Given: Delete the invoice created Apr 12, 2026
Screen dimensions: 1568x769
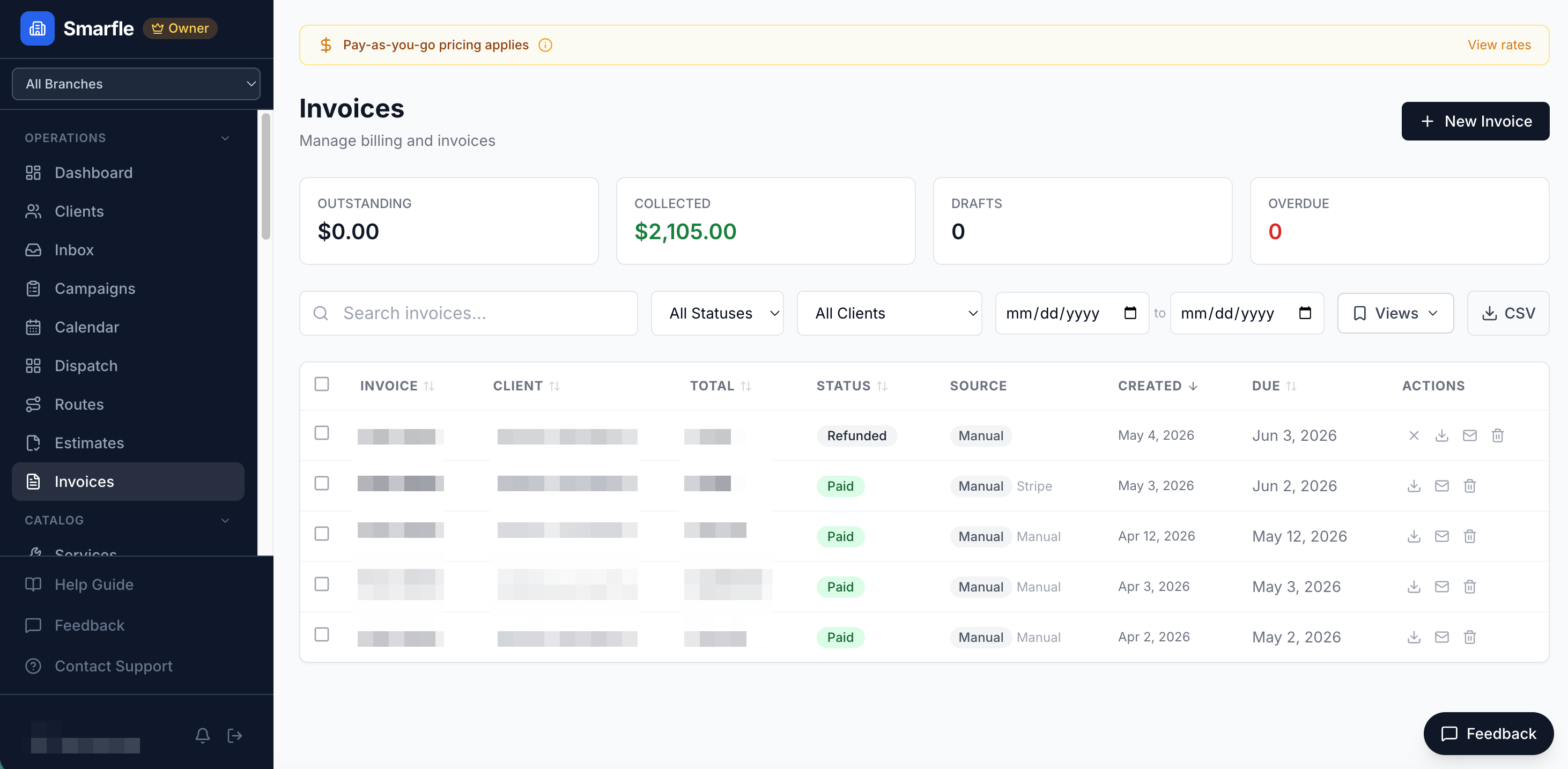Looking at the screenshot, I should [1470, 536].
